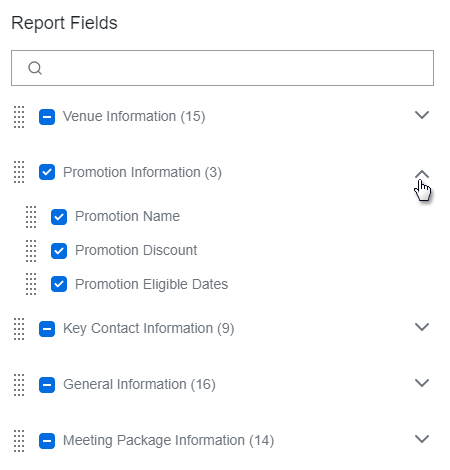Expand the Key Contact Information section
This screenshot has width=450, height=470.
(422, 327)
